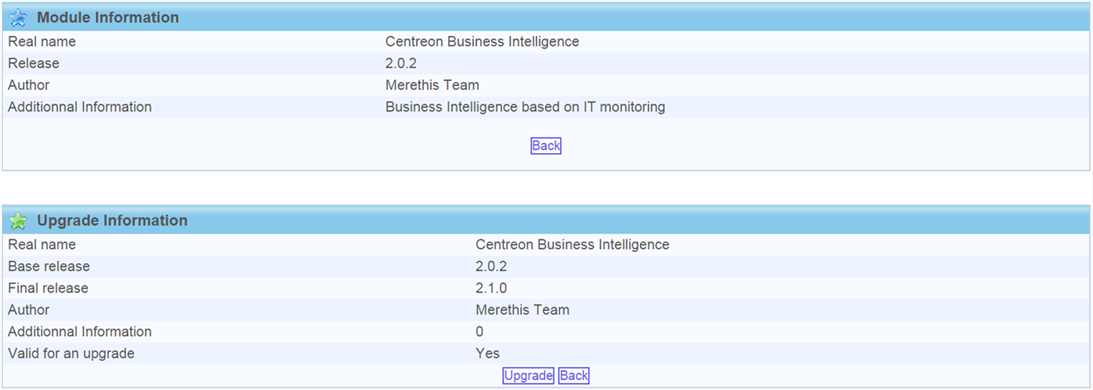Screen dimensions: 1093x390
Task: Select the Module Information header title
Action: [107, 17]
